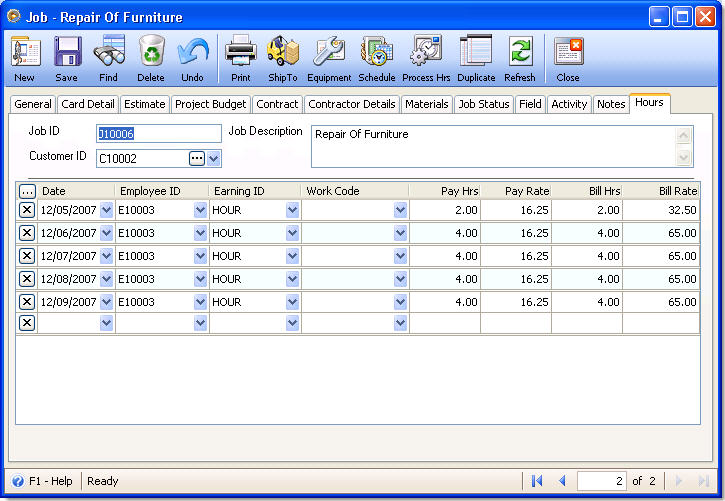The height and width of the screenshot is (501, 725).
Task: Remove the 12/09/2007 hours row
Action: tap(27, 302)
